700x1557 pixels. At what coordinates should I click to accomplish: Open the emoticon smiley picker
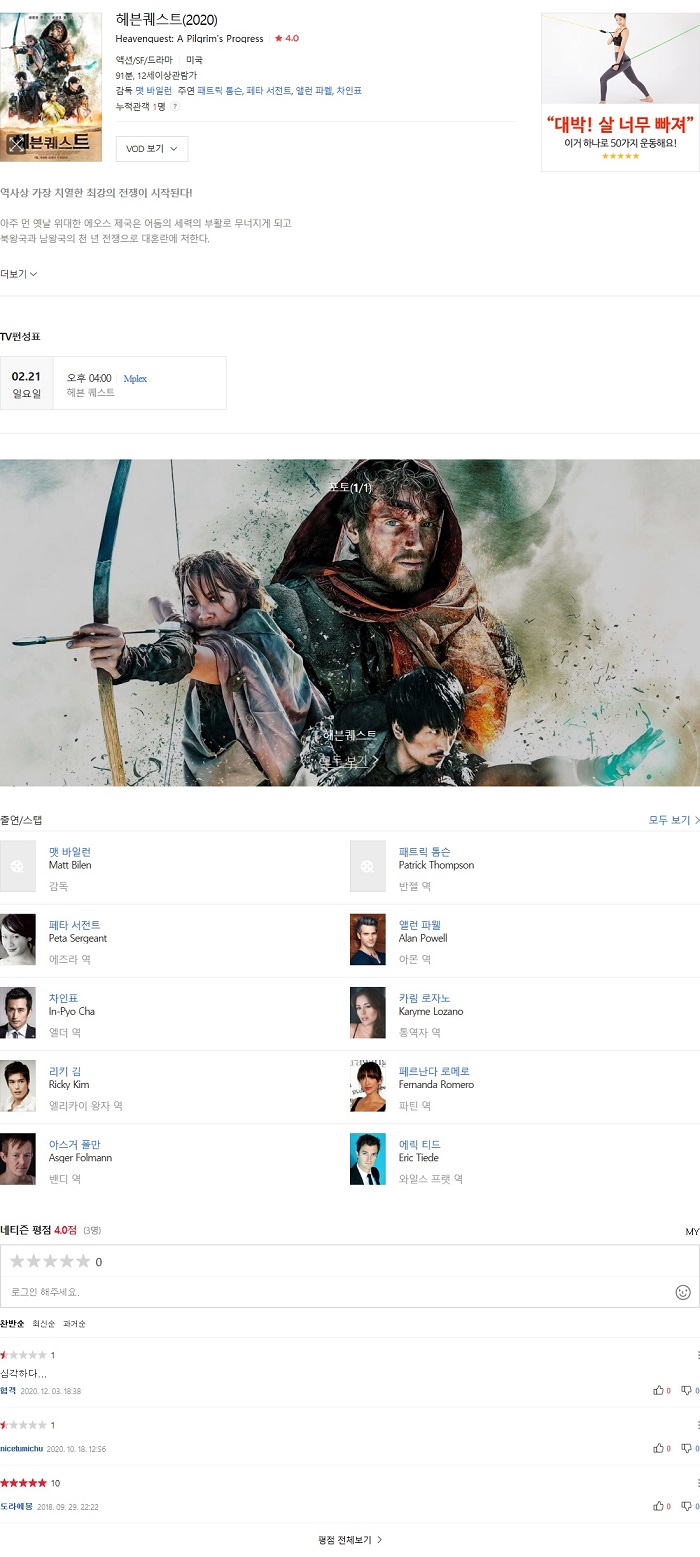pos(683,1292)
